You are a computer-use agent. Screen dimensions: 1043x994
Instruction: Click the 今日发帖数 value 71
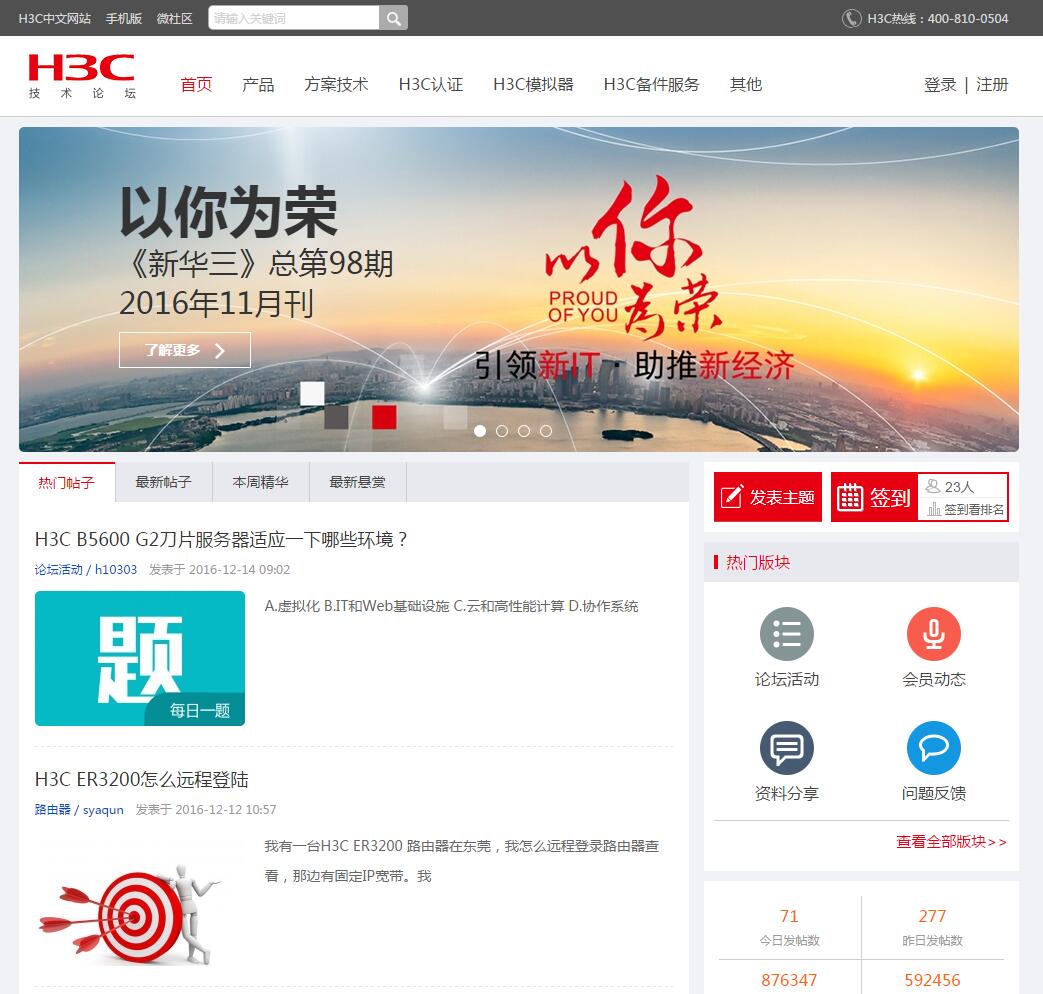[x=789, y=916]
